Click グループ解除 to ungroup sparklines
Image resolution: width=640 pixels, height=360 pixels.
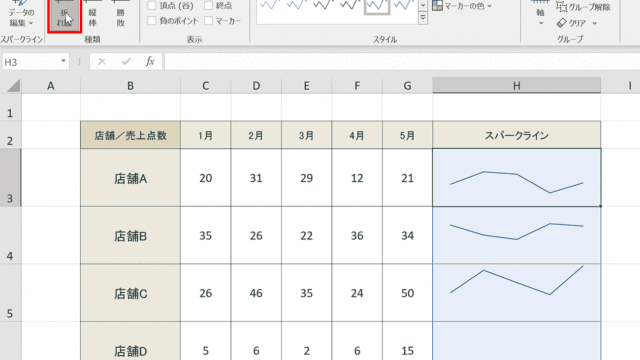pyautogui.click(x=584, y=7)
